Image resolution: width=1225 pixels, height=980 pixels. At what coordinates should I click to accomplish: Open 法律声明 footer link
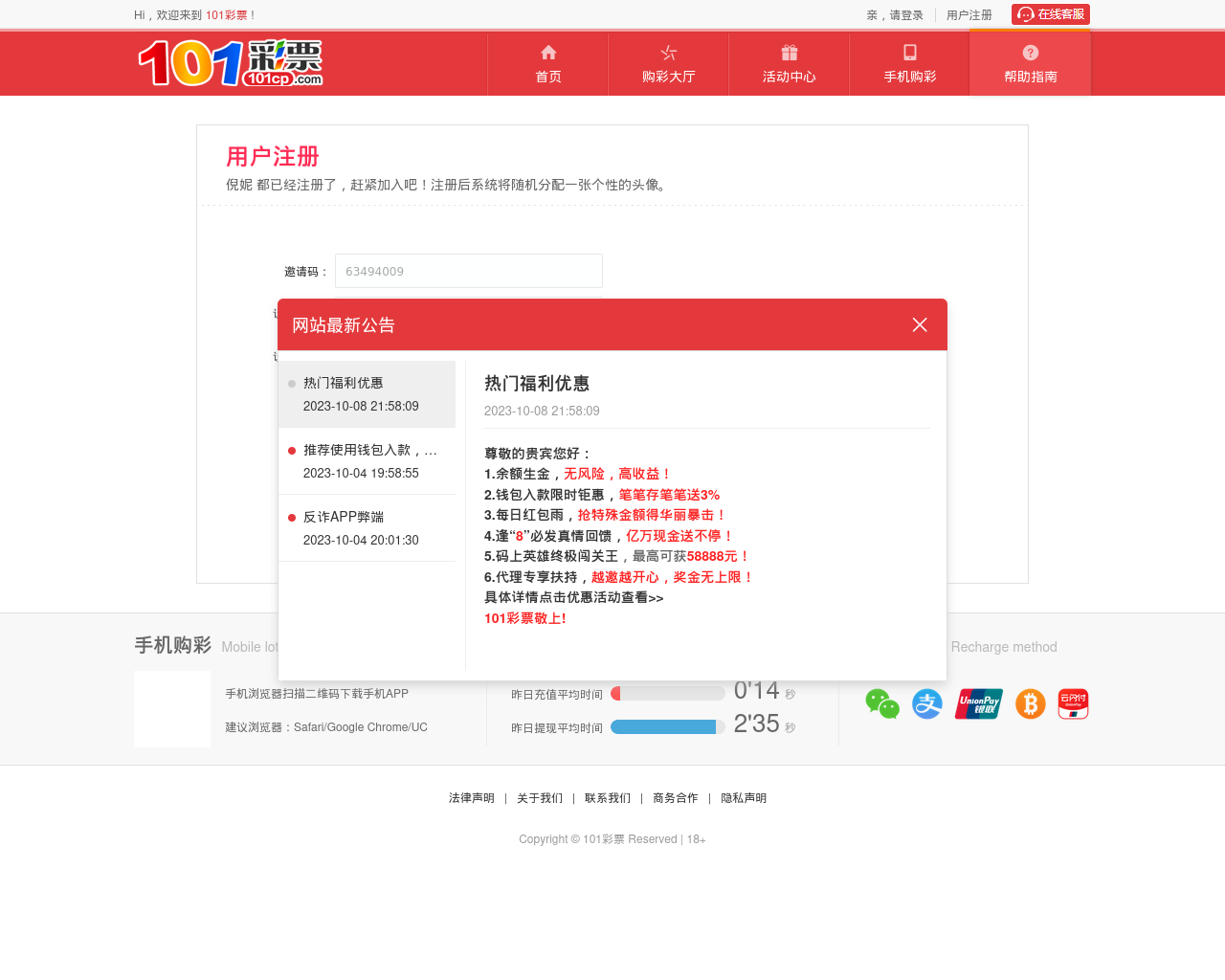pos(472,798)
